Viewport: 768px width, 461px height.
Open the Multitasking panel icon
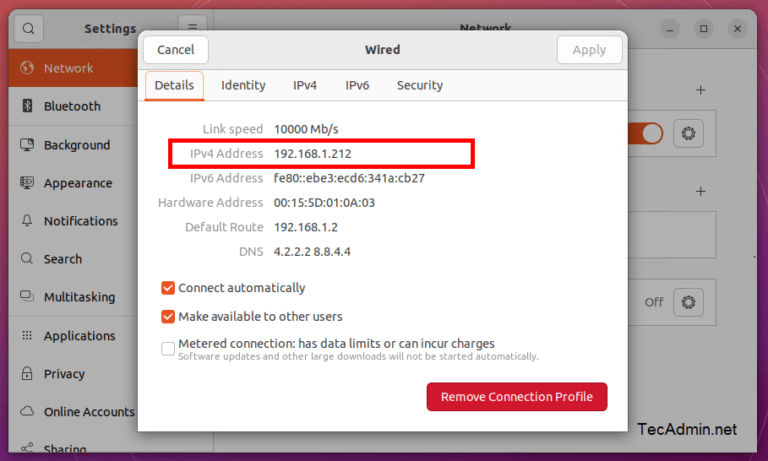click(x=27, y=297)
